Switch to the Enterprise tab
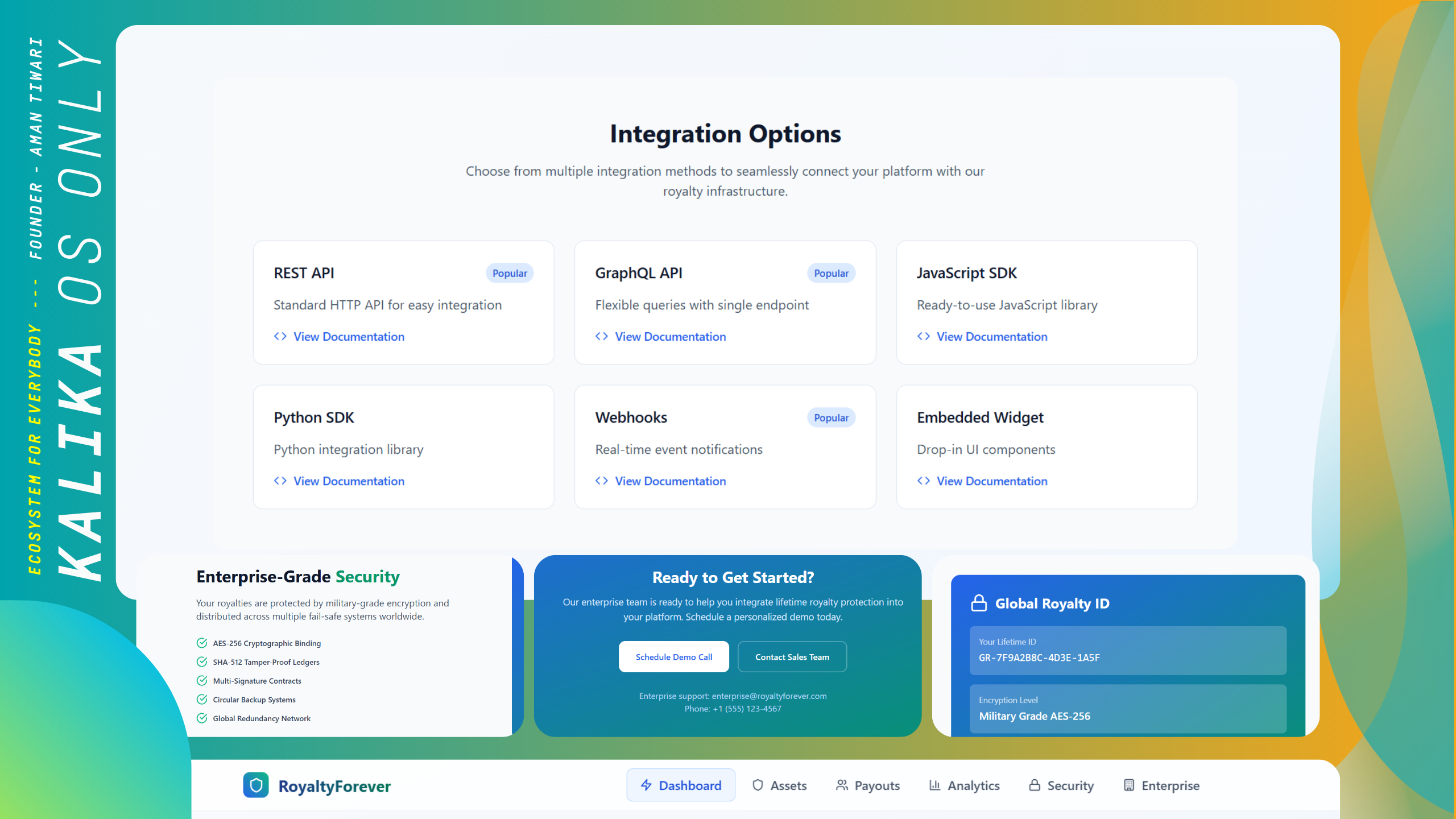Viewport: 1456px width, 819px height. click(x=1161, y=785)
